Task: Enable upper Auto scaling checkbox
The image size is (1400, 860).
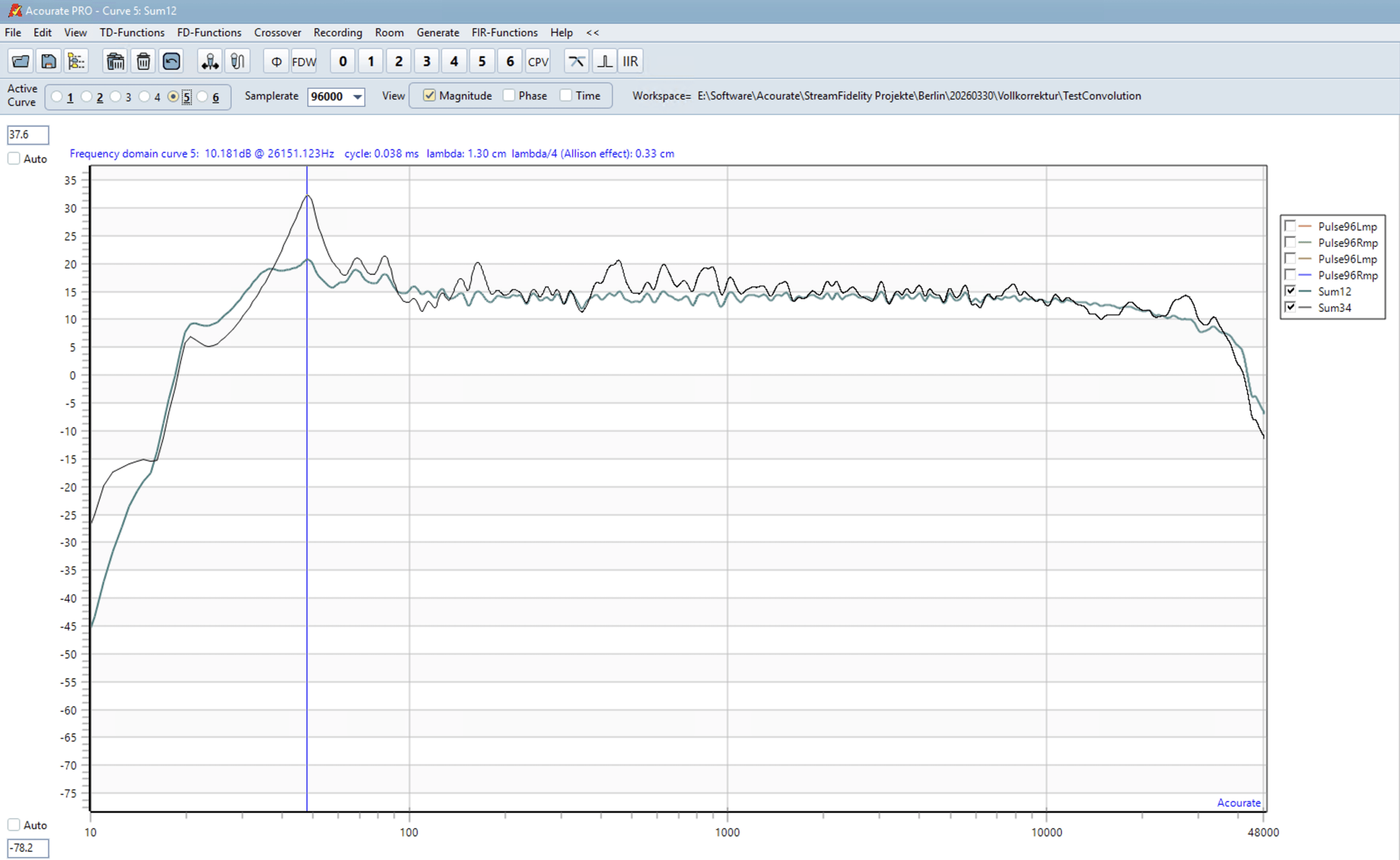Action: [14, 159]
